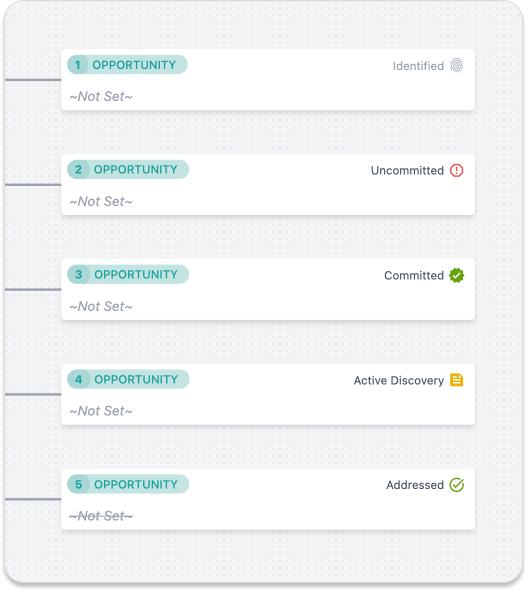Image resolution: width=527 pixels, height=591 pixels.
Task: Click the opportunity 4 label pill
Action: coord(128,380)
